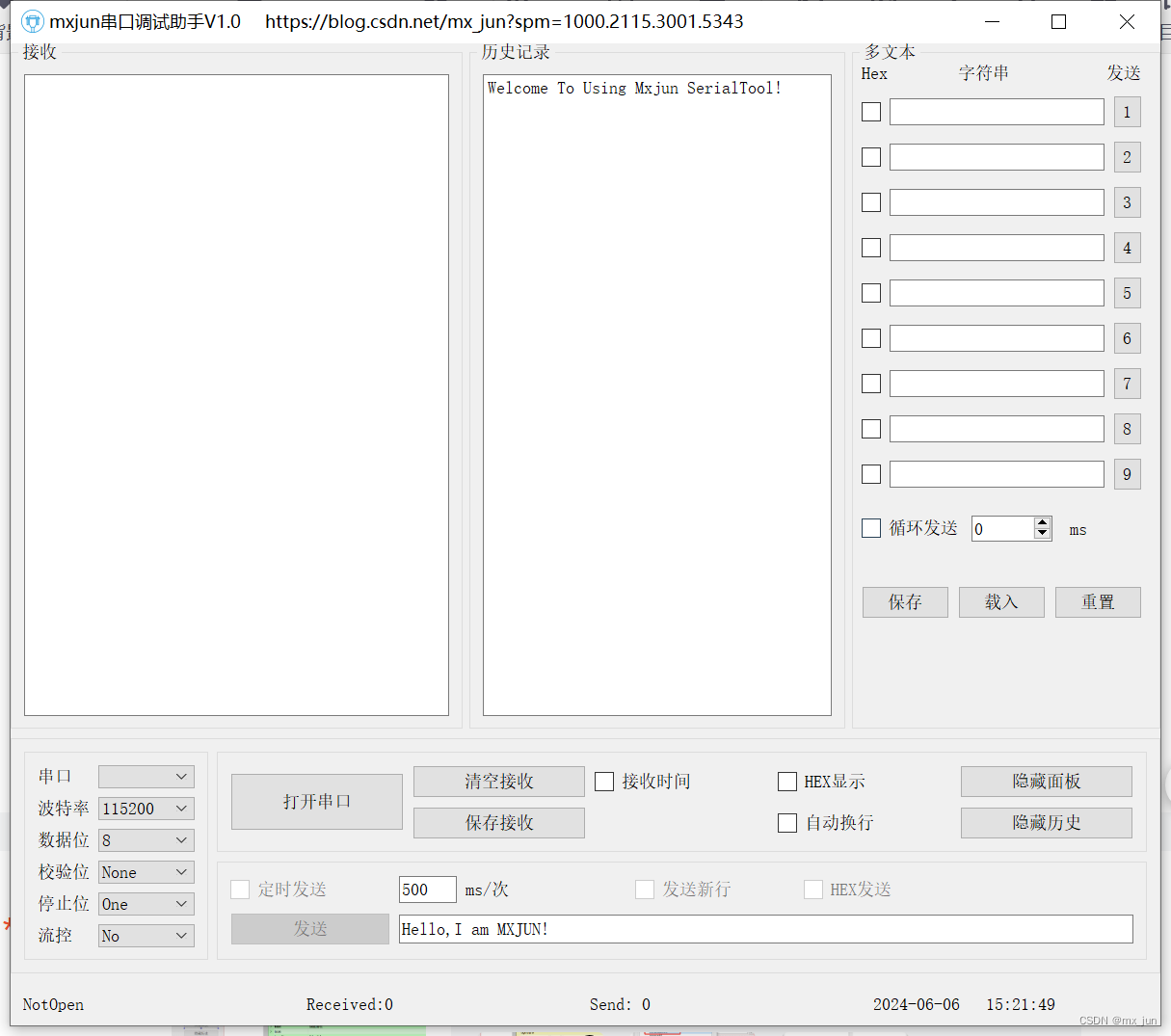The height and width of the screenshot is (1036, 1171).
Task: Click the 重置 reset button
Action: click(x=1098, y=602)
